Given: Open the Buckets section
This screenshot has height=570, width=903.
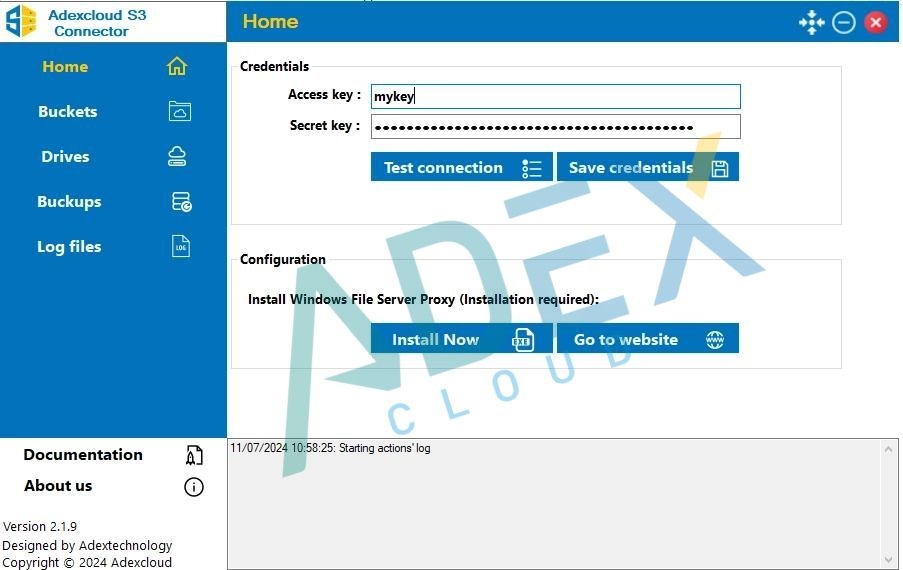Looking at the screenshot, I should pyautogui.click(x=67, y=112).
